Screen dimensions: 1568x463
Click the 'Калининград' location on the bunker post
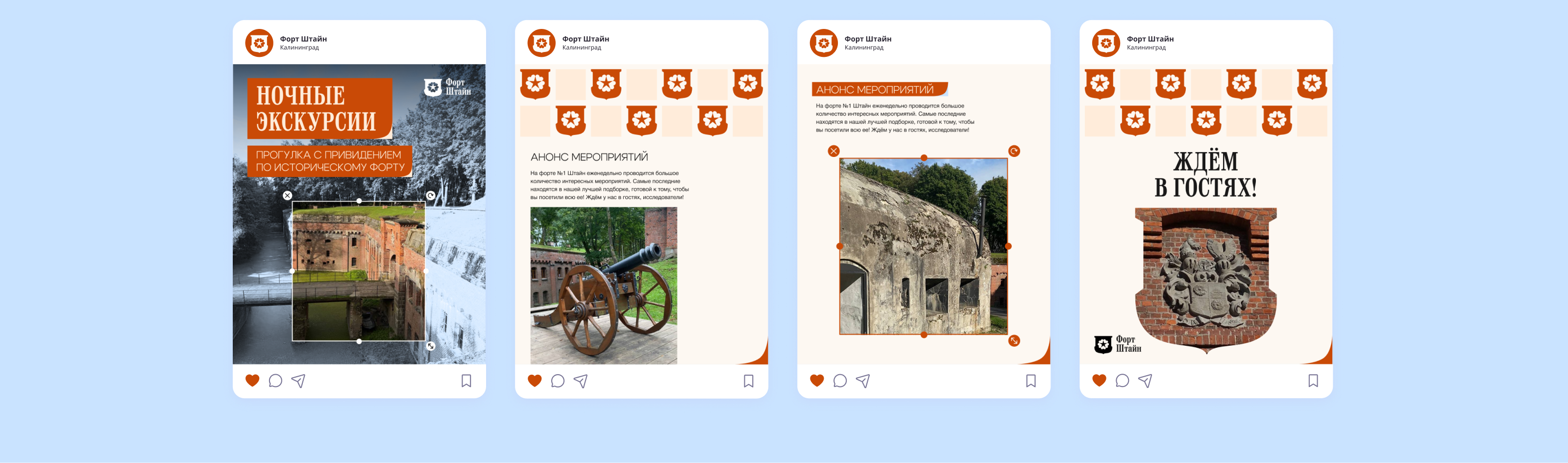point(863,48)
